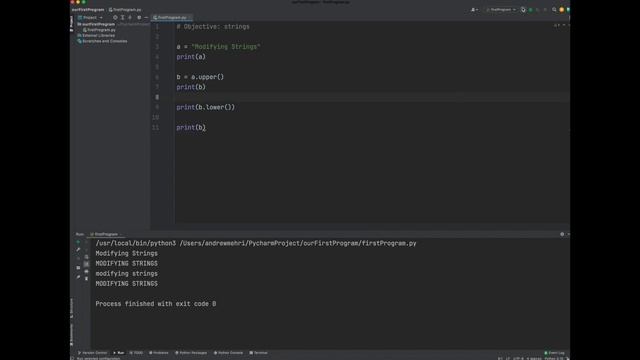Select firstProgram.py in the project tree

pyautogui.click(x=99, y=30)
